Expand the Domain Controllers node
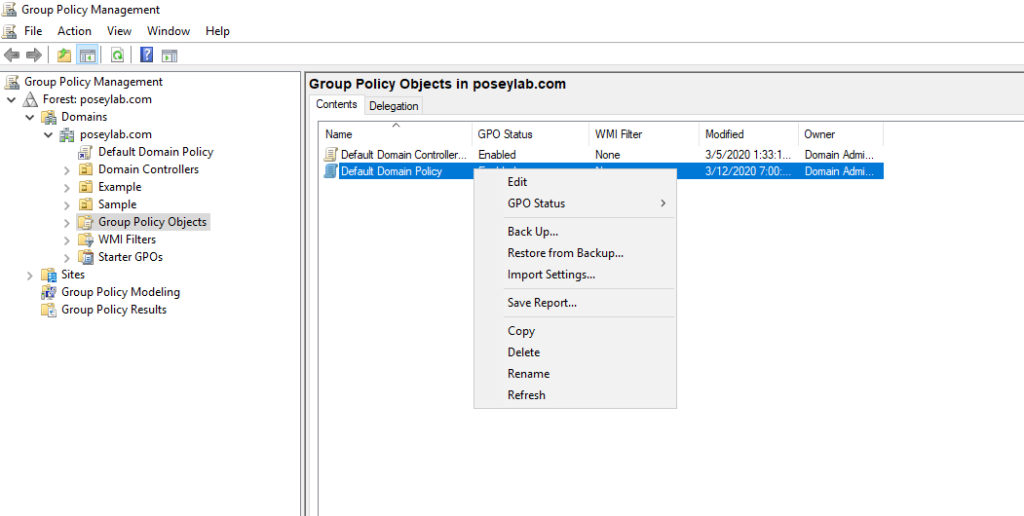This screenshot has width=1024, height=516. coord(67,170)
